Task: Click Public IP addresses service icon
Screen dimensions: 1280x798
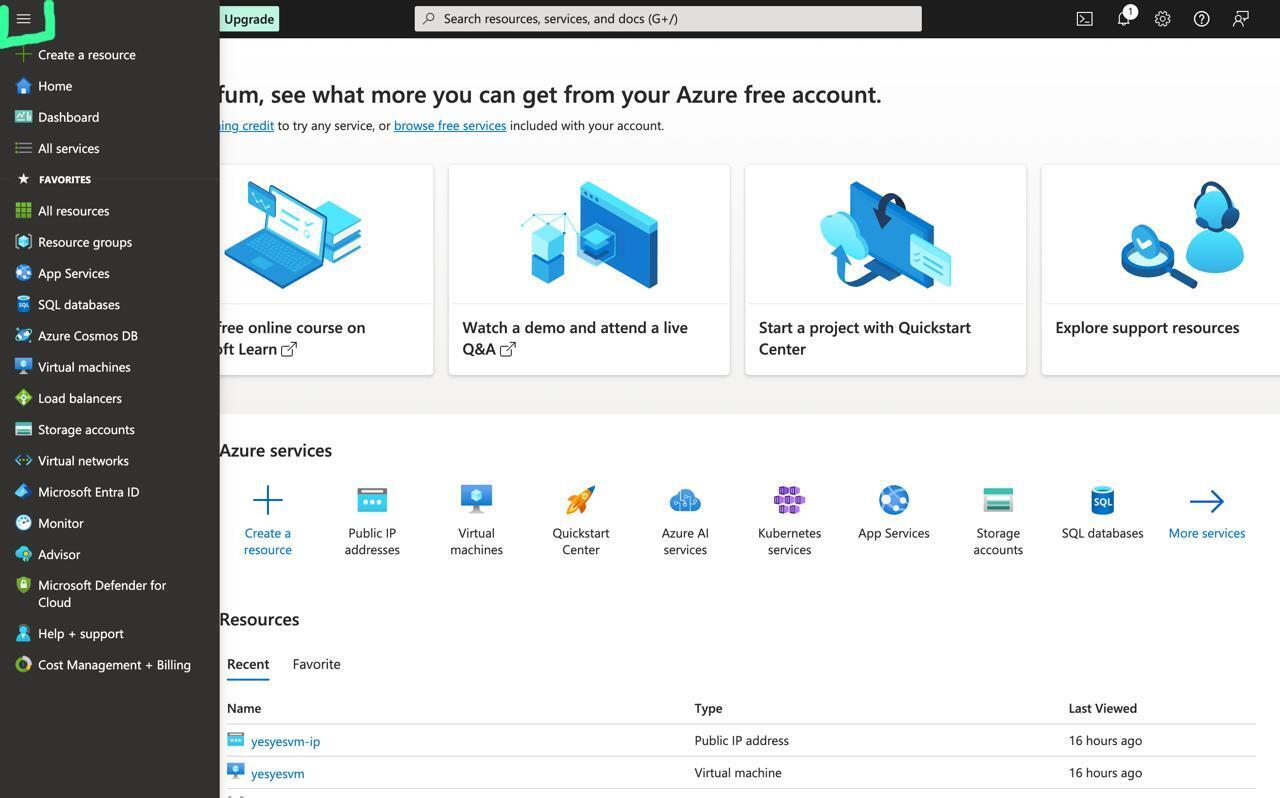Action: tap(372, 500)
